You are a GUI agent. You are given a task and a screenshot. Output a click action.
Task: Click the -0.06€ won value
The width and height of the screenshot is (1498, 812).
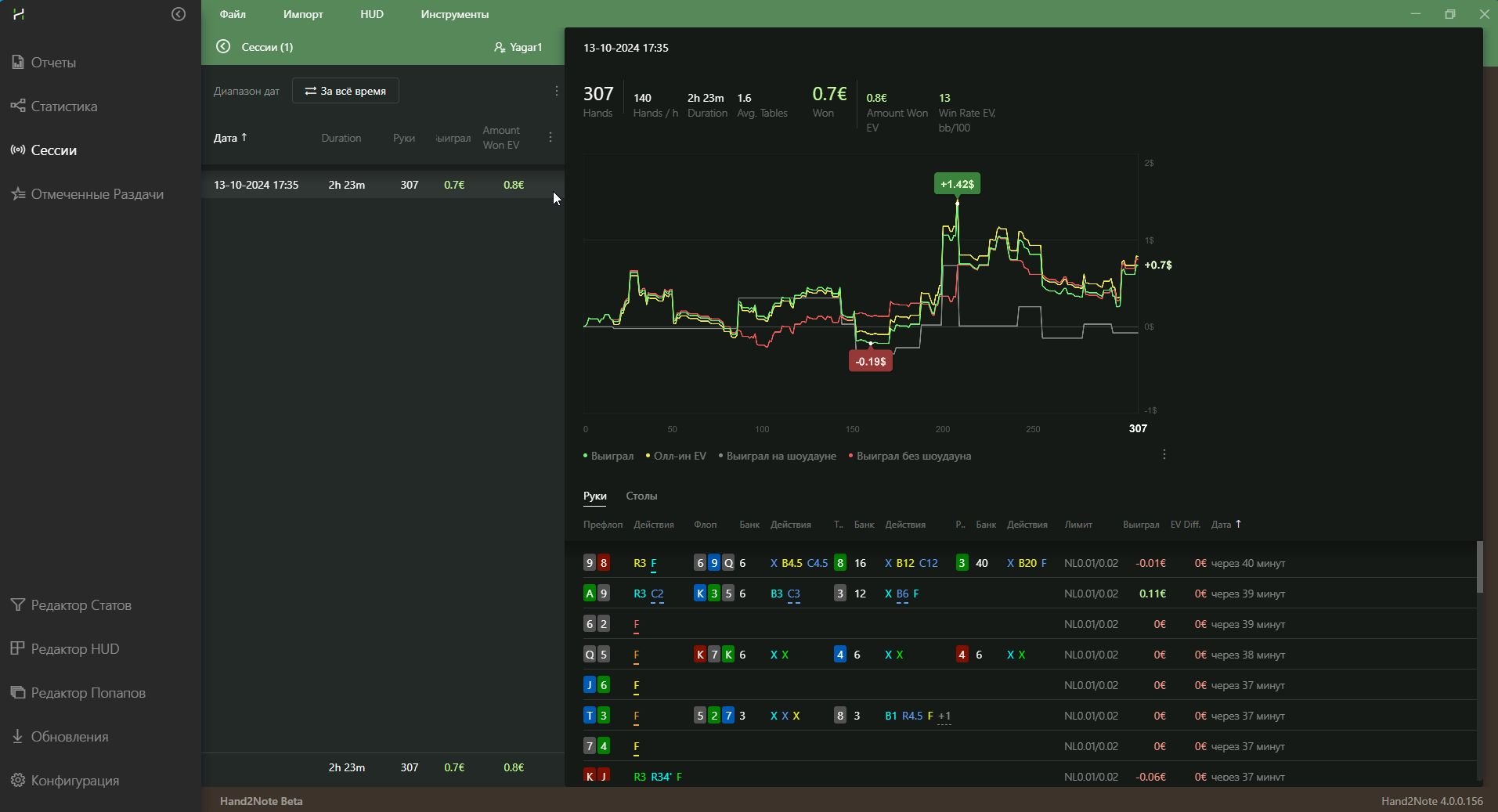coord(1150,777)
